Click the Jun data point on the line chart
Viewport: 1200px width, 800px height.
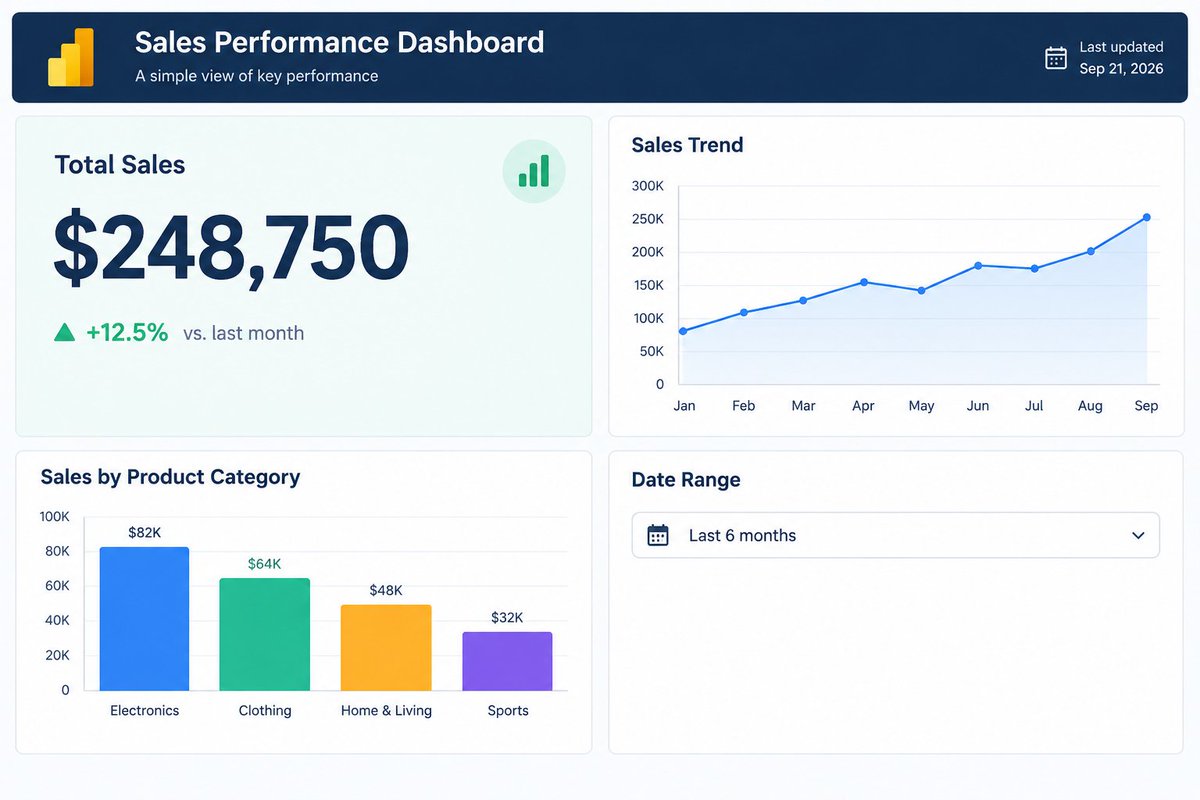(978, 265)
